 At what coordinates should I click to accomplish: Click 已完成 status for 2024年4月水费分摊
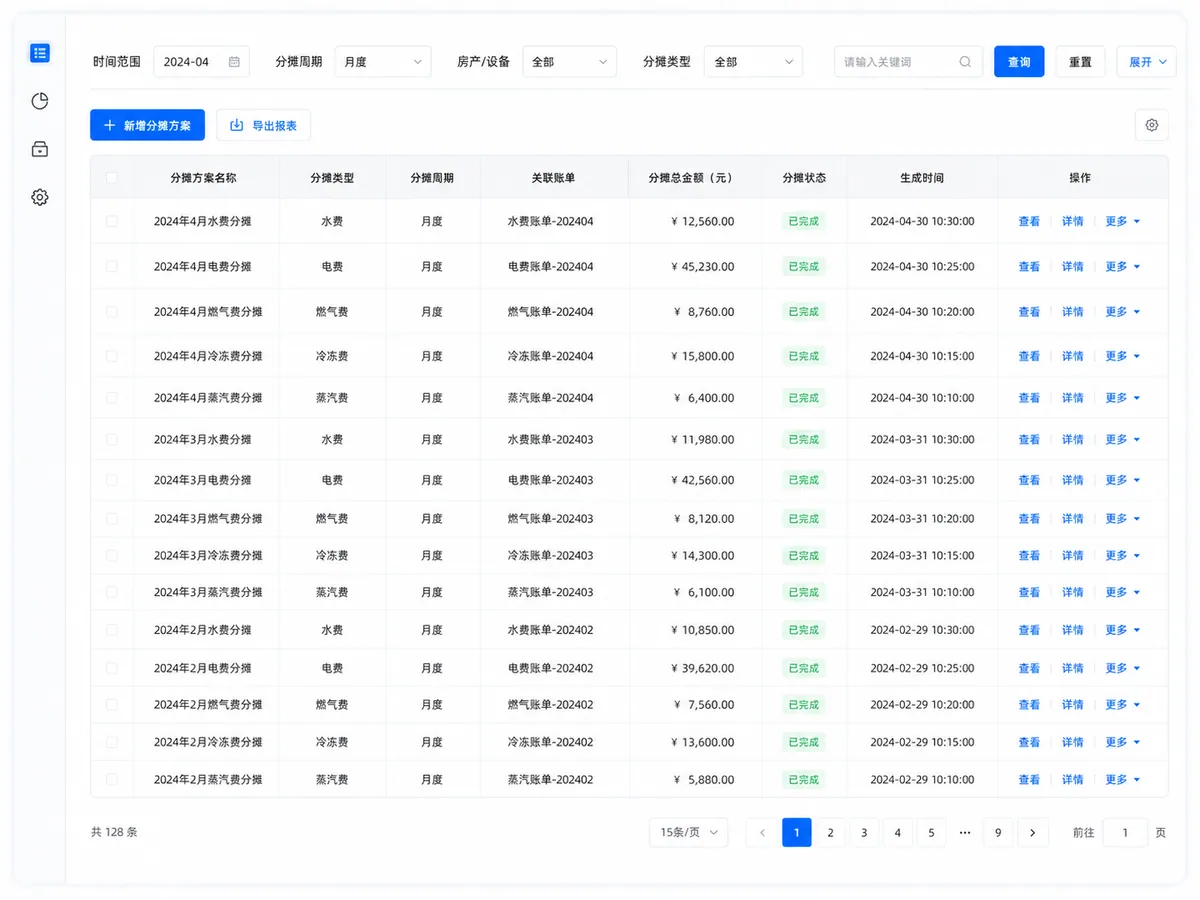click(x=804, y=221)
